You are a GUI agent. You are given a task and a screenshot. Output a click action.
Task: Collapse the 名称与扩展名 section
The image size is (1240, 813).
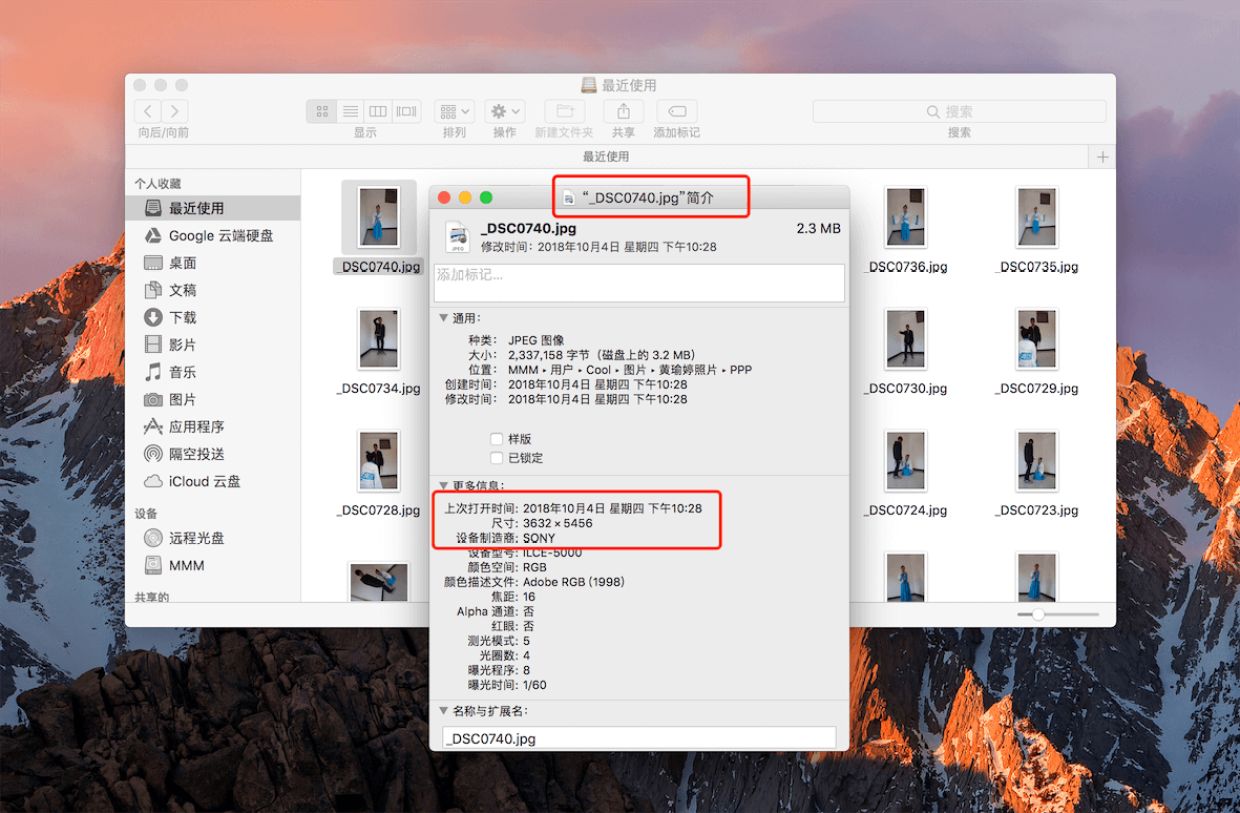(x=444, y=711)
